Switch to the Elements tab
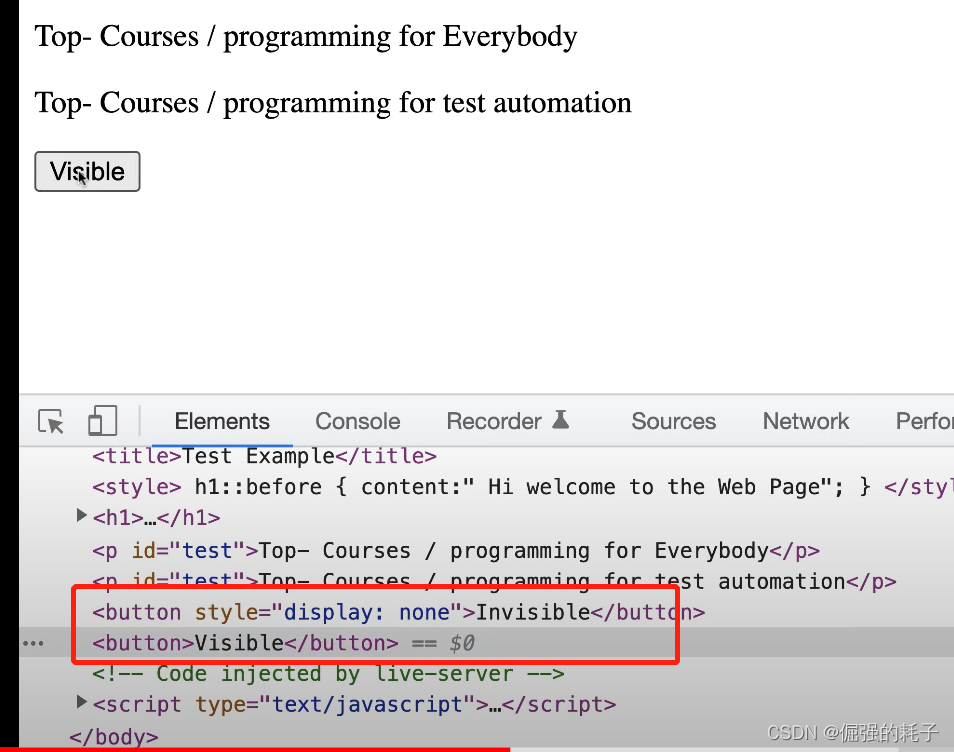The image size is (954, 752). tap(222, 421)
